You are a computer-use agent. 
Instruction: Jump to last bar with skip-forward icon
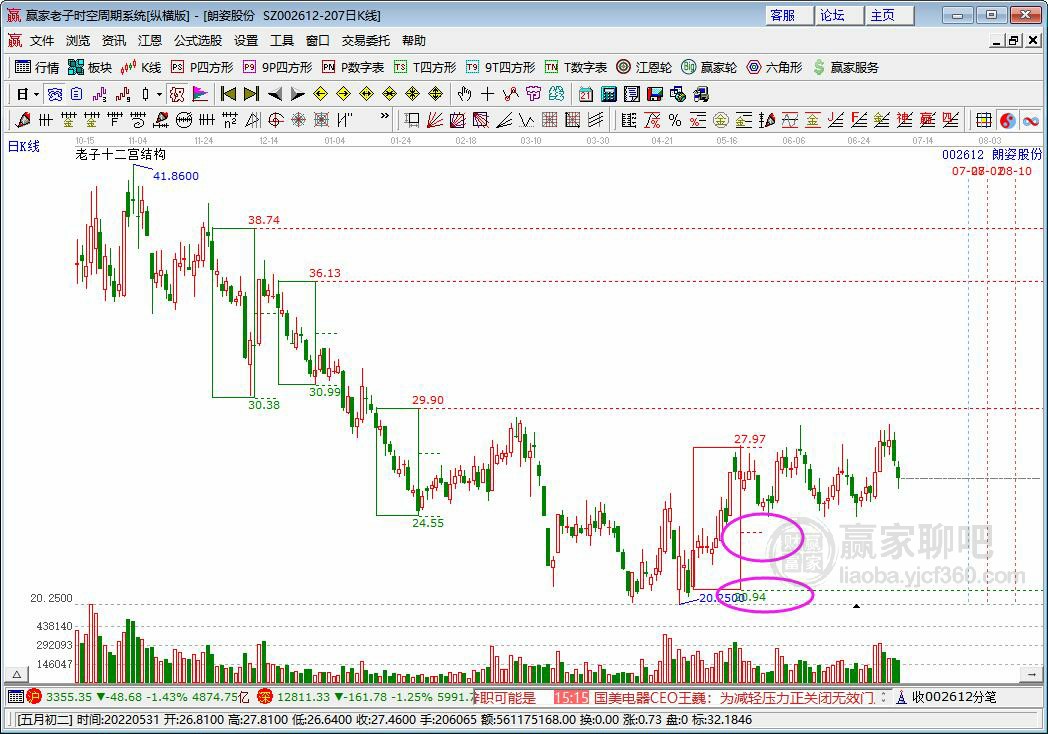tap(251, 94)
